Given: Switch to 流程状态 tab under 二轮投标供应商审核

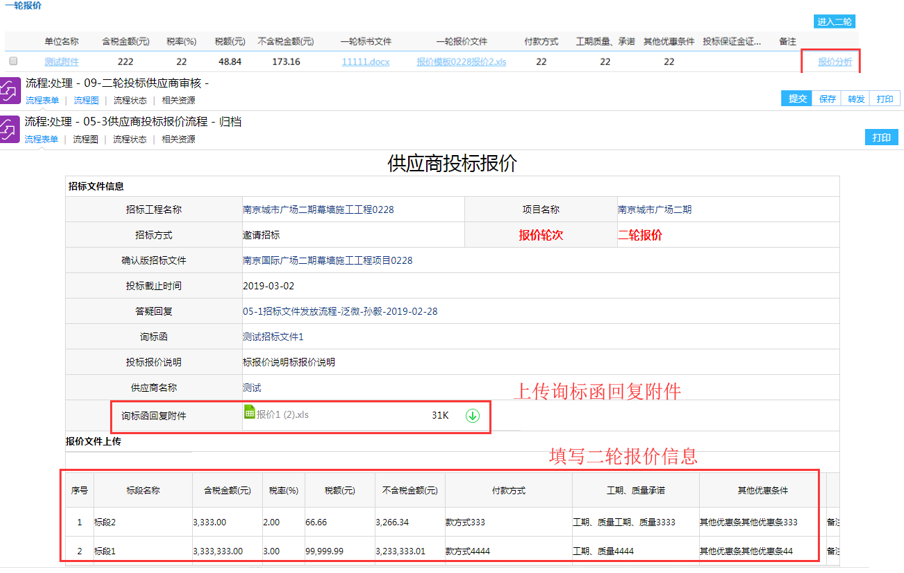Looking at the screenshot, I should (130, 100).
